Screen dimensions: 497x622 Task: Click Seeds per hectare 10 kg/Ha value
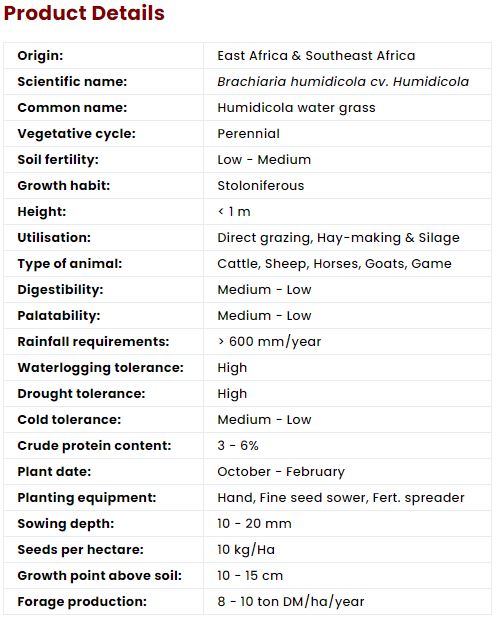click(x=246, y=550)
